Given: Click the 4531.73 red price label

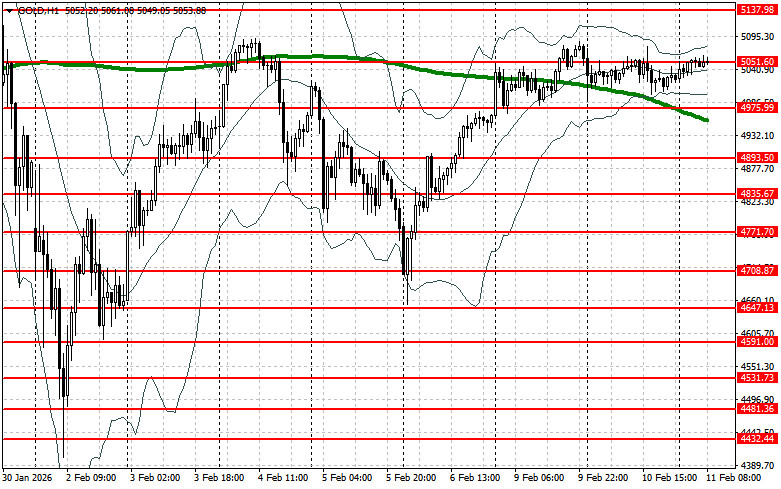Looking at the screenshot, I should tap(757, 378).
